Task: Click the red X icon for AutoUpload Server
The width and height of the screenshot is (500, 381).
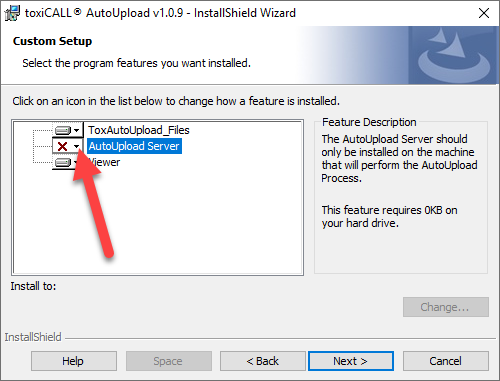Action: (x=62, y=146)
